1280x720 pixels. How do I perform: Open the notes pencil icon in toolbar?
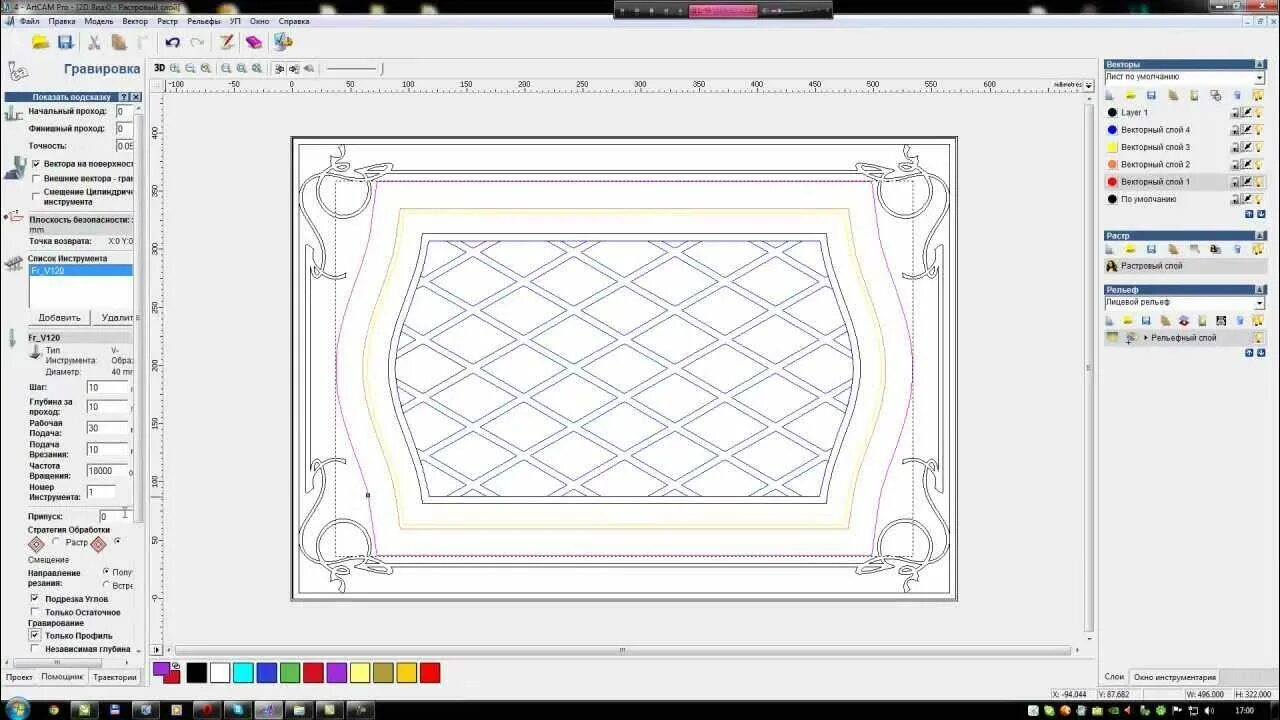pyautogui.click(x=227, y=42)
